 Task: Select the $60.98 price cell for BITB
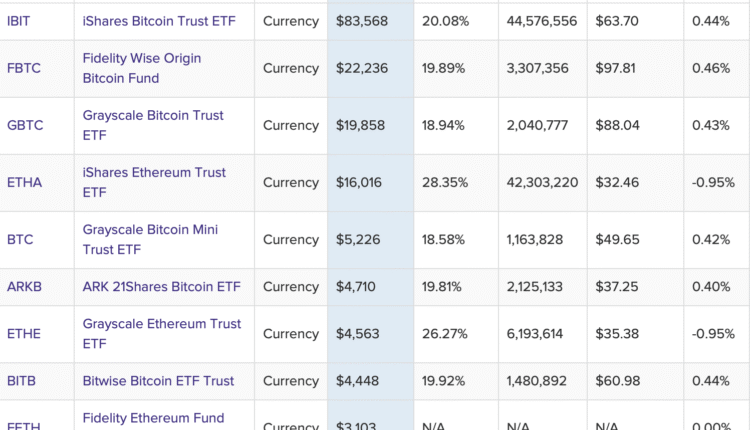(x=618, y=381)
